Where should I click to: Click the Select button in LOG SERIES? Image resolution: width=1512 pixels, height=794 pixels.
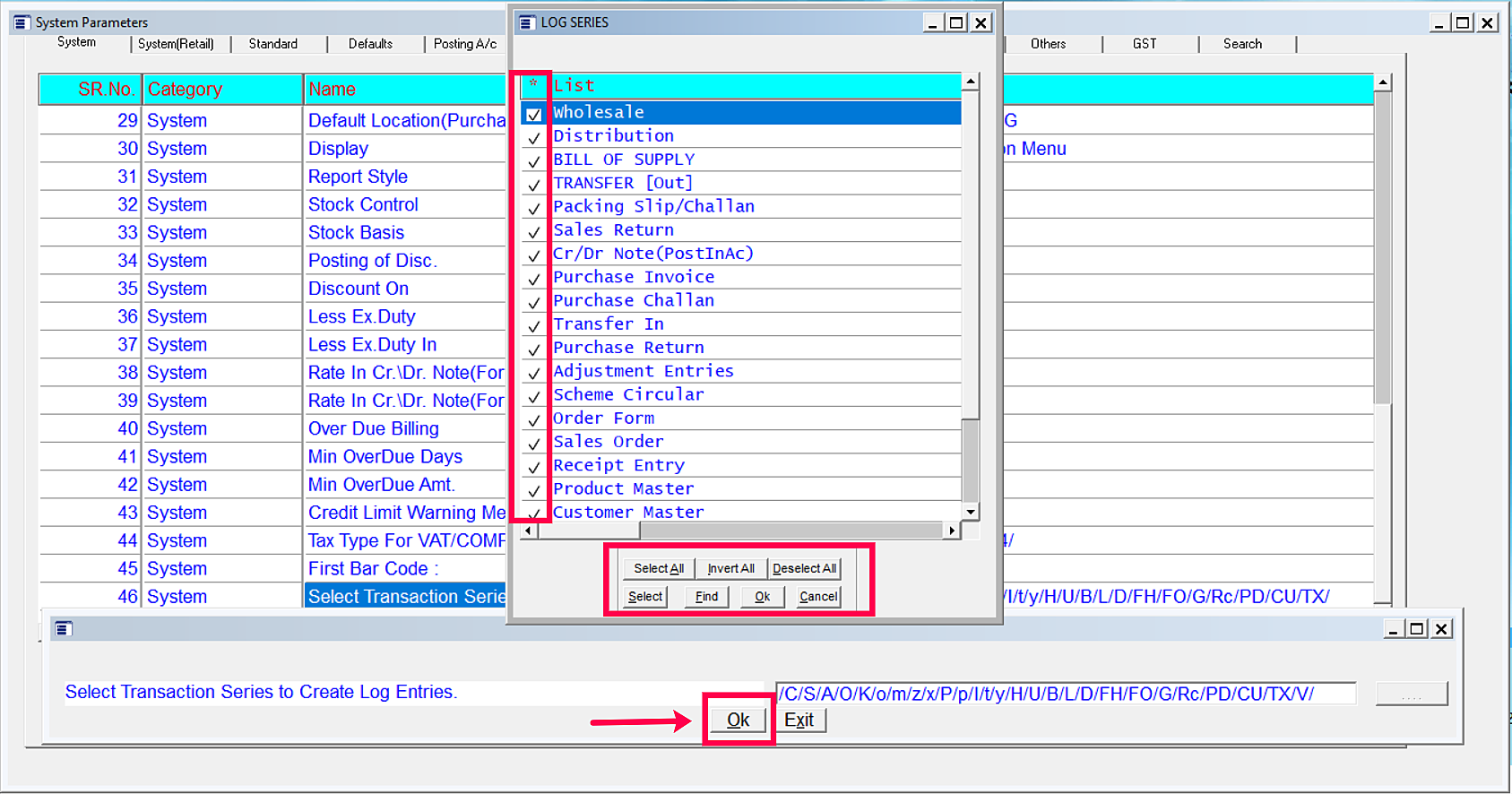645,596
